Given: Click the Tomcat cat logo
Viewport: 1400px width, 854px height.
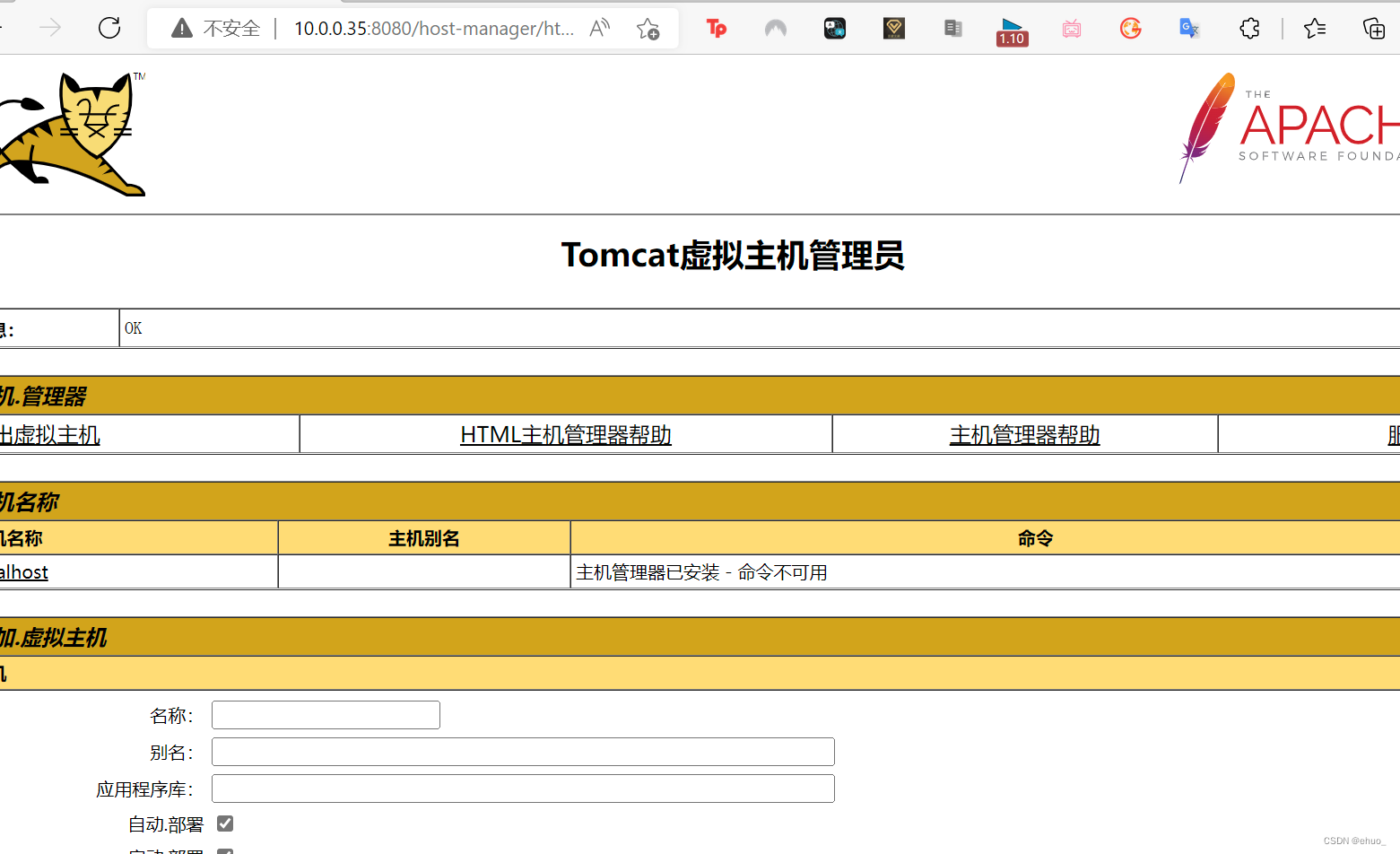Looking at the screenshot, I should tap(72, 134).
